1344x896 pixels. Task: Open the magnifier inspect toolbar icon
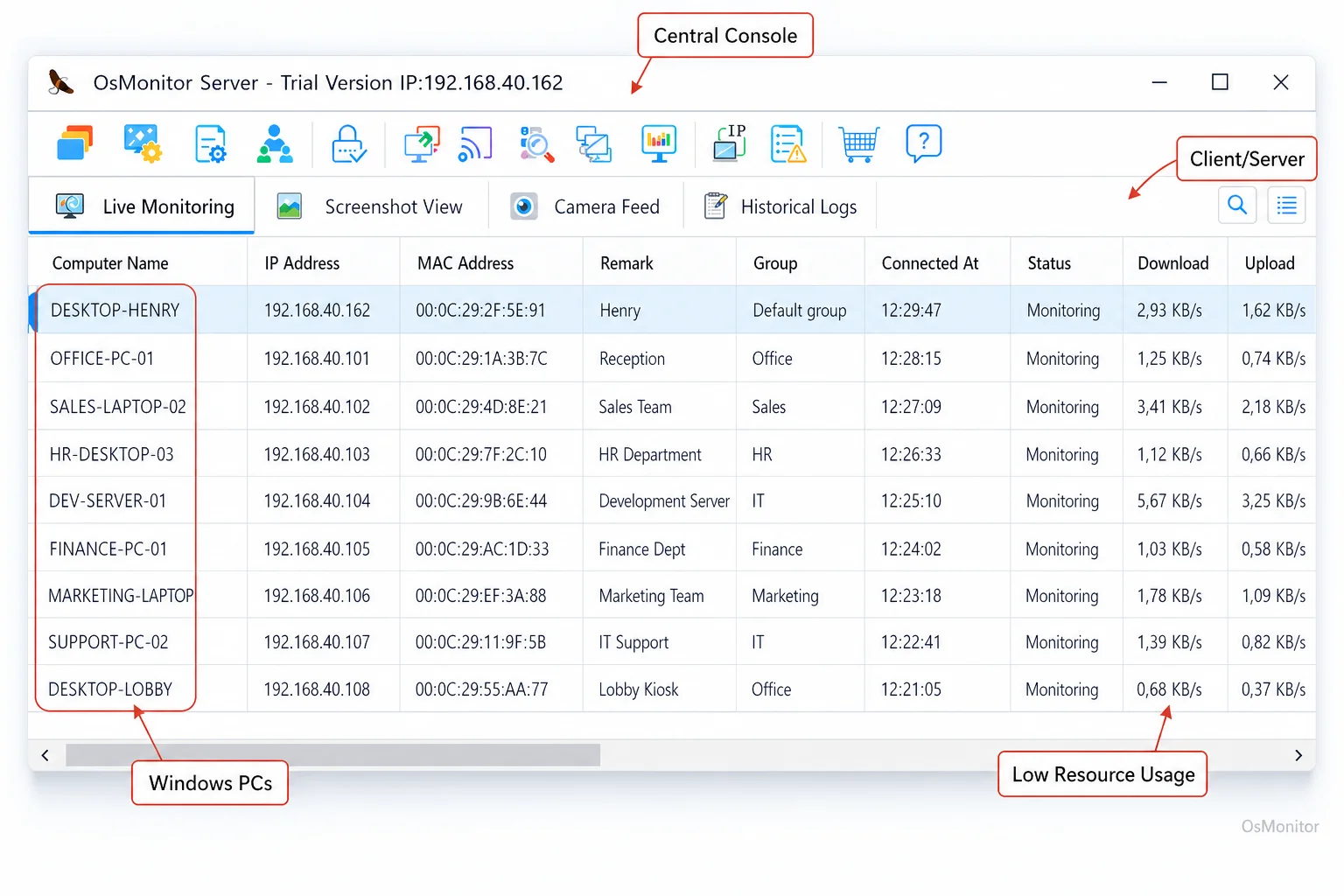(536, 143)
